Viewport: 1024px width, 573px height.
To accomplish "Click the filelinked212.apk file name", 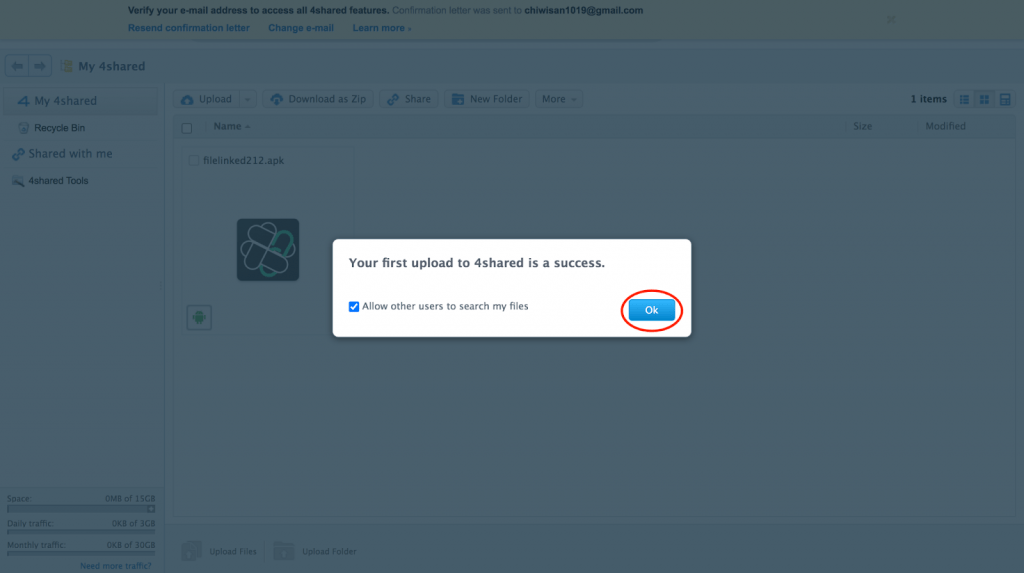I will click(244, 161).
